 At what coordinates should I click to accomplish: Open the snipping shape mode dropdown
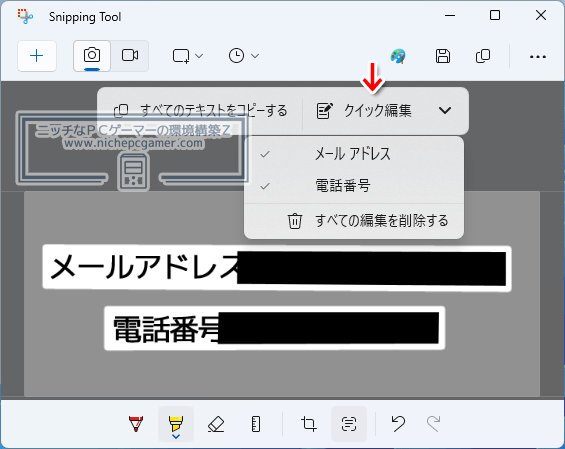(188, 56)
